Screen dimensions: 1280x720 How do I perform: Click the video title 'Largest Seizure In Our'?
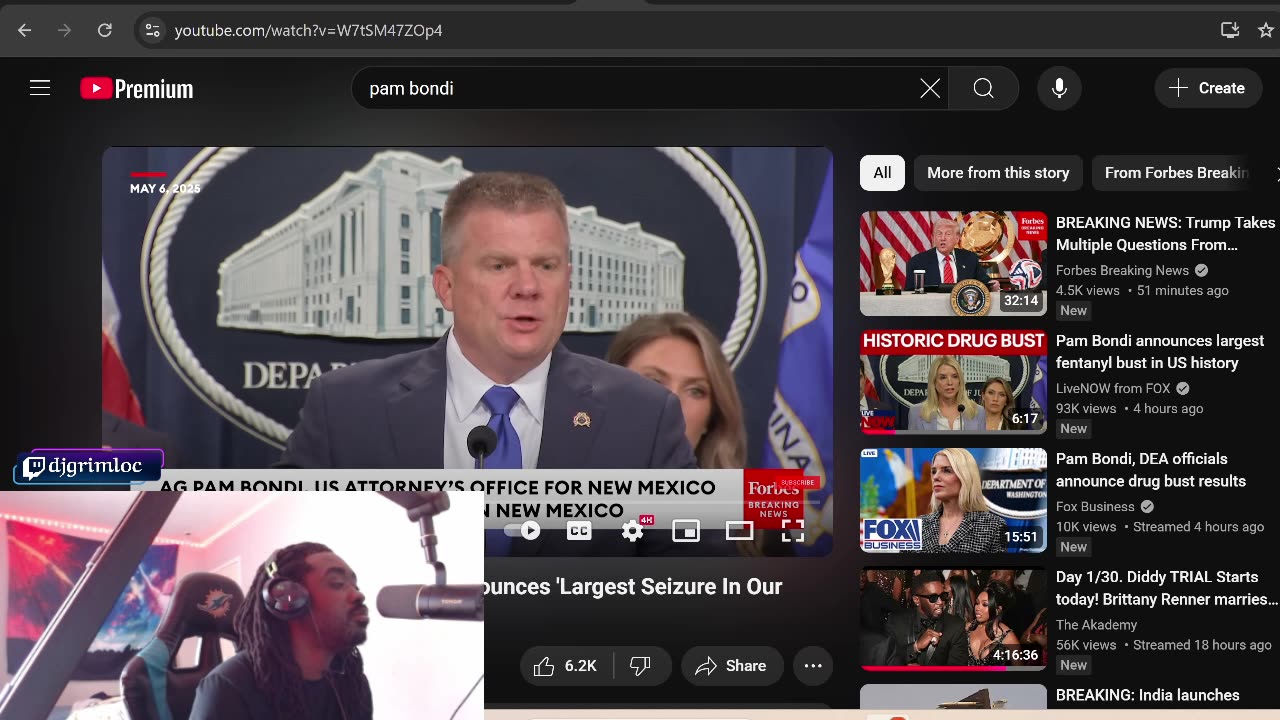(x=634, y=586)
